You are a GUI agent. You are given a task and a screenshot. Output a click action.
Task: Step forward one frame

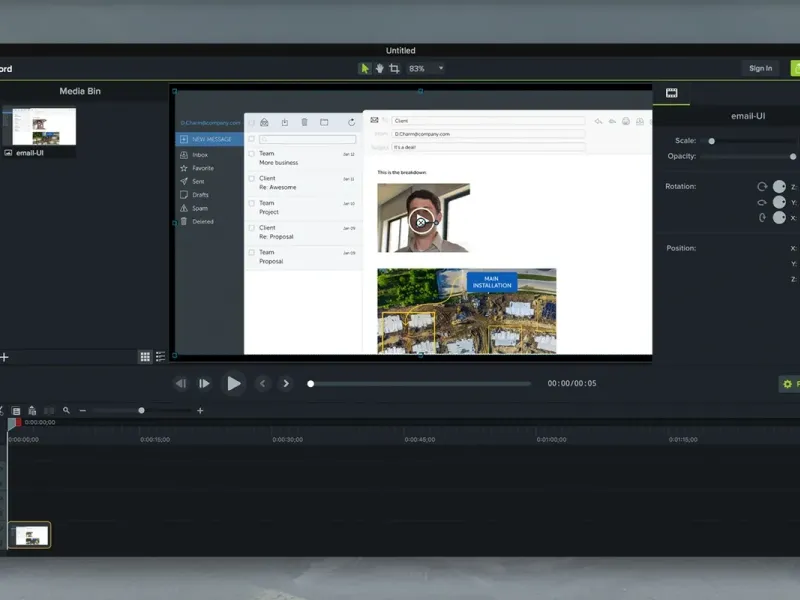204,383
